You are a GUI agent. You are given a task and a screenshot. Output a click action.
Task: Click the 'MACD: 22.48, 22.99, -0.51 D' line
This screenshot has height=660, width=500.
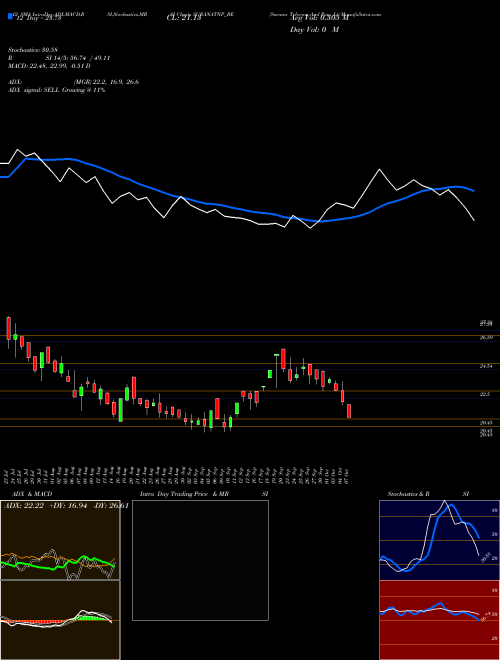click(49, 66)
